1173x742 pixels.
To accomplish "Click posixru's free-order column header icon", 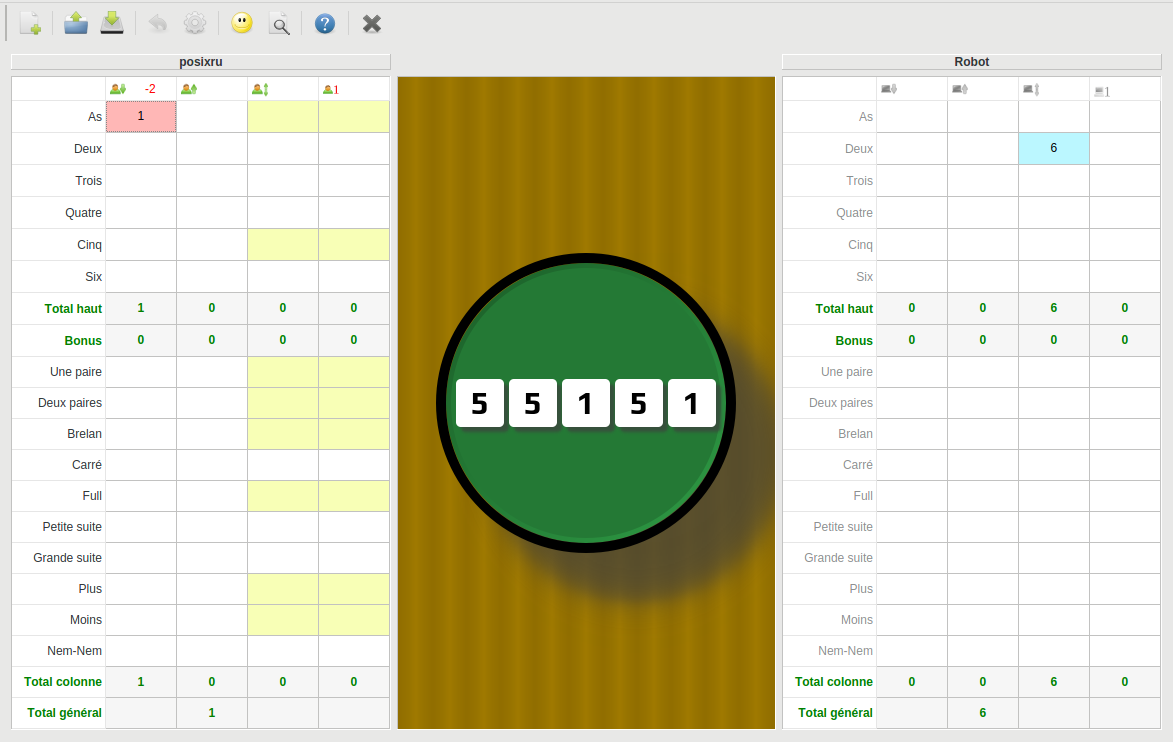I will pyautogui.click(x=260, y=89).
